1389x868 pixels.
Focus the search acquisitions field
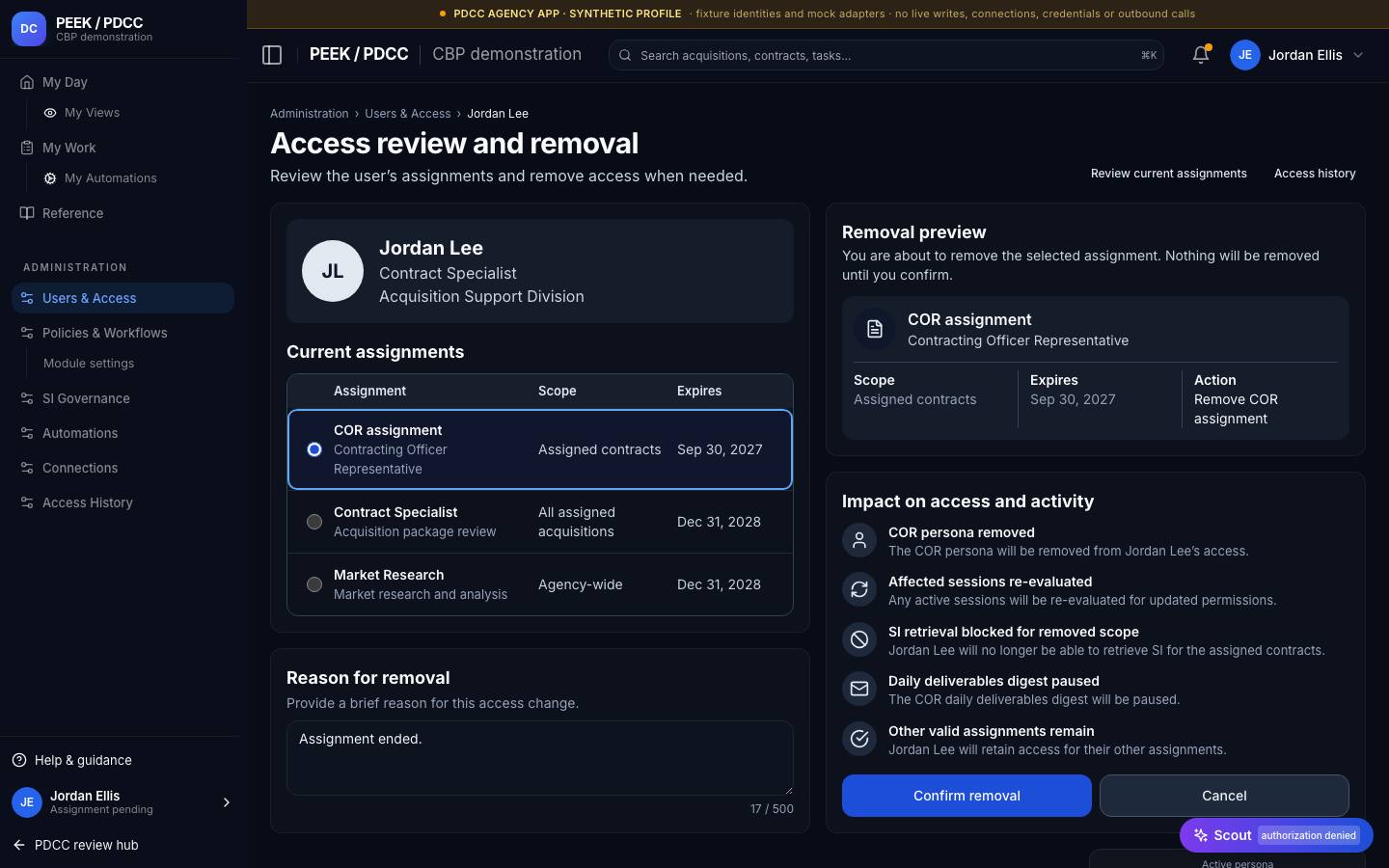click(x=885, y=55)
